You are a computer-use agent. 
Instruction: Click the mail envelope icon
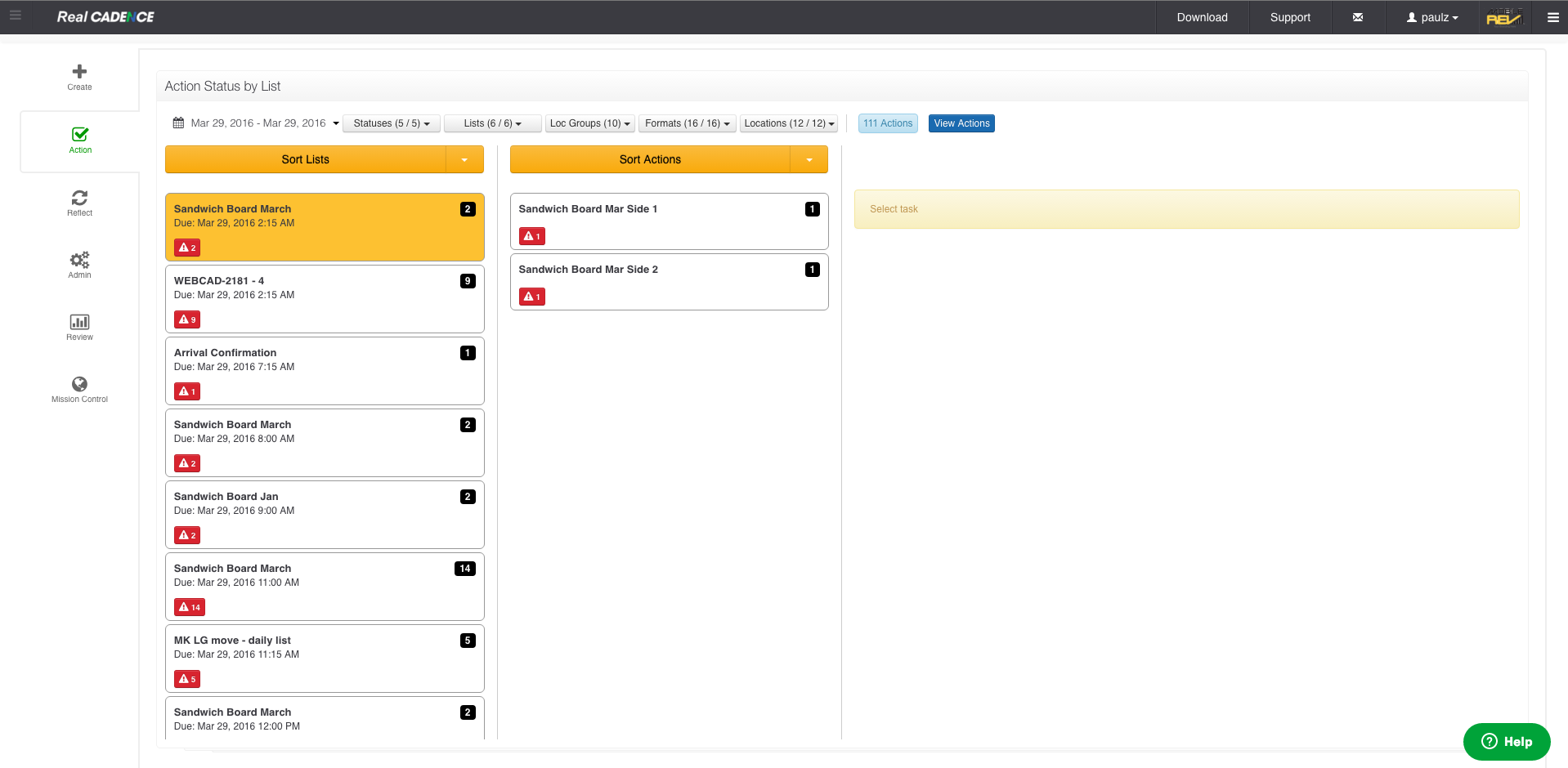[x=1357, y=17]
